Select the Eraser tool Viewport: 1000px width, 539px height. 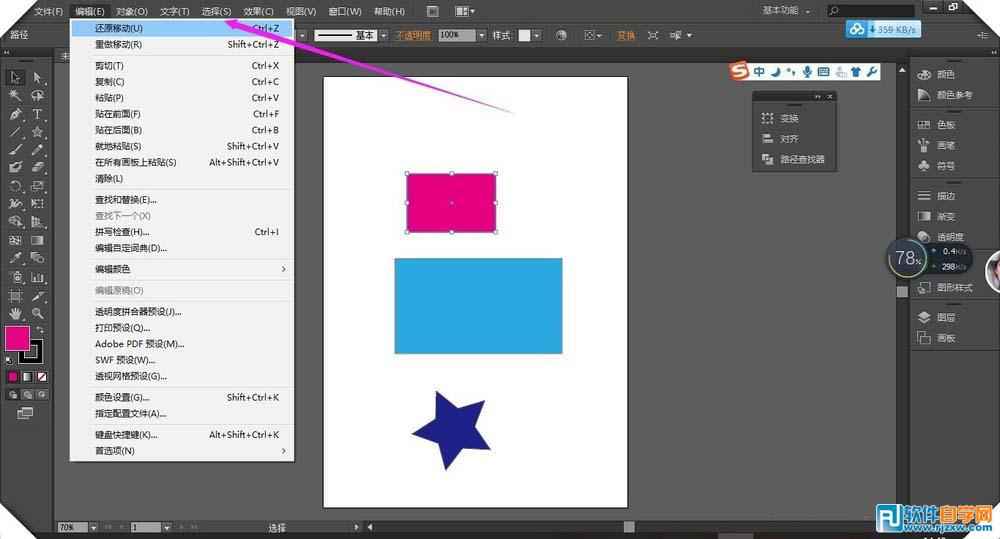[38, 168]
